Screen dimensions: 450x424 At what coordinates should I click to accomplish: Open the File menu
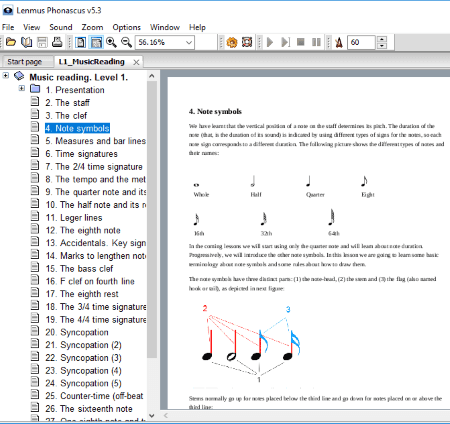click(8, 27)
